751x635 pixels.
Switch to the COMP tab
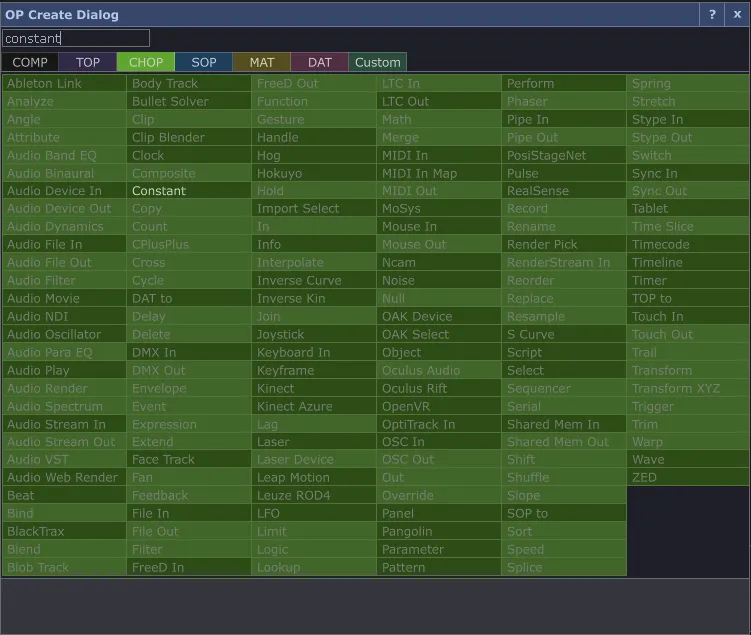pyautogui.click(x=30, y=62)
